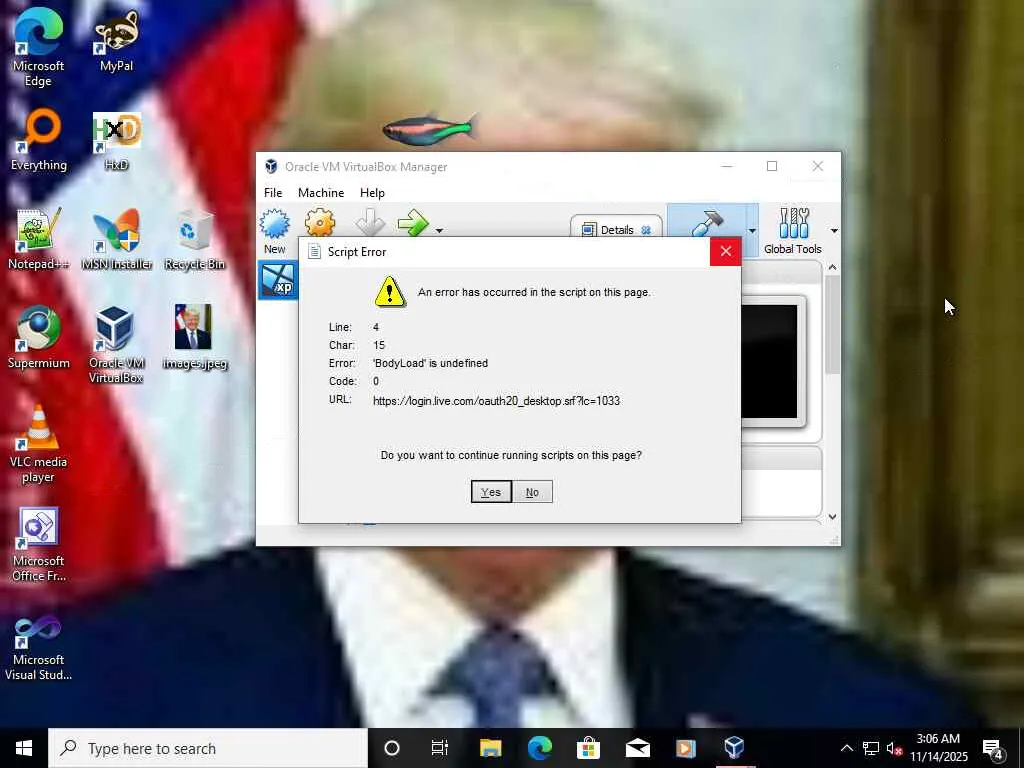1024x768 pixels.
Task: Open File Explorer from the taskbar
Action: click(490, 748)
